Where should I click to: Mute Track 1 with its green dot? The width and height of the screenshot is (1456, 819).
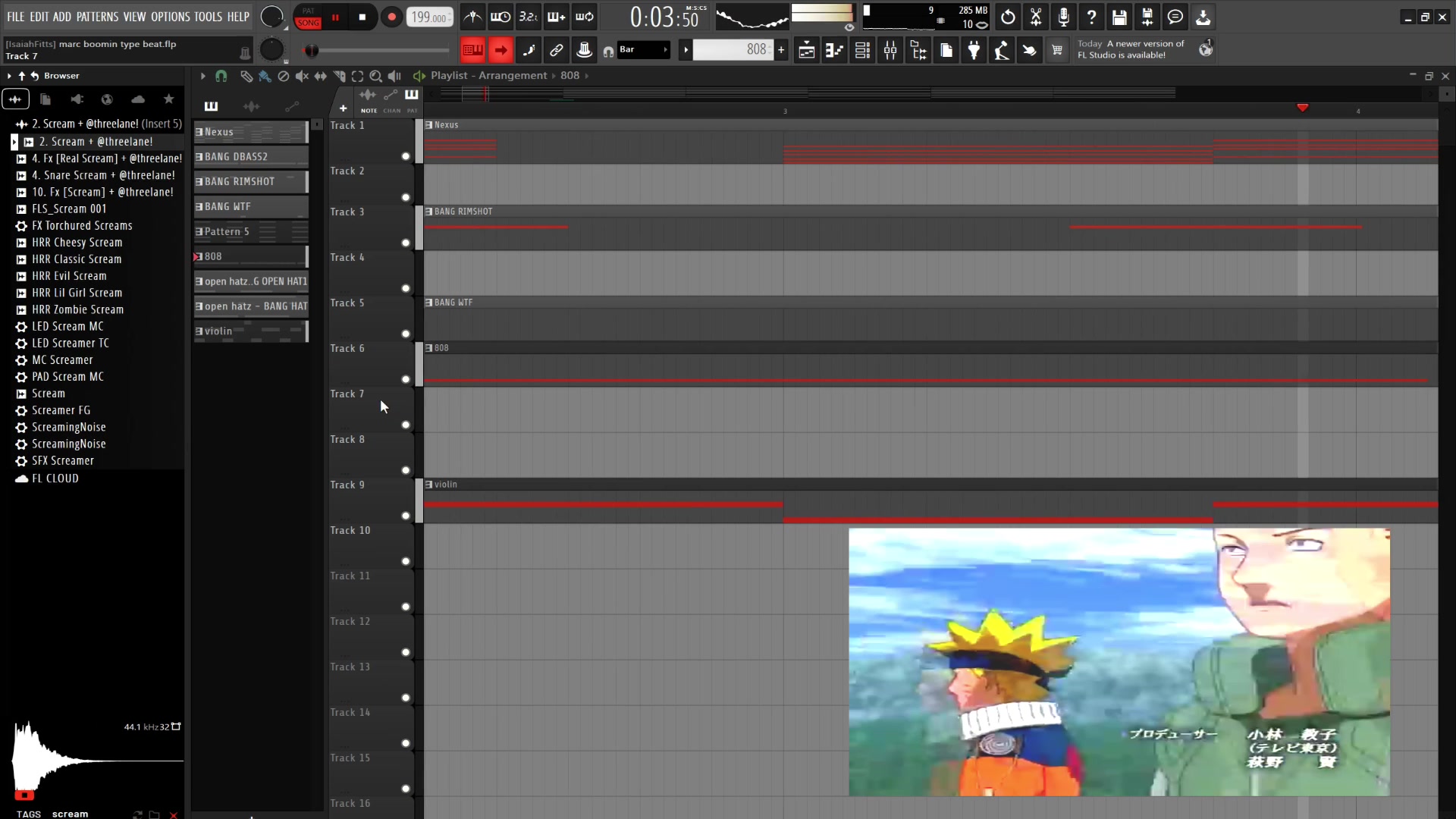coord(406,156)
